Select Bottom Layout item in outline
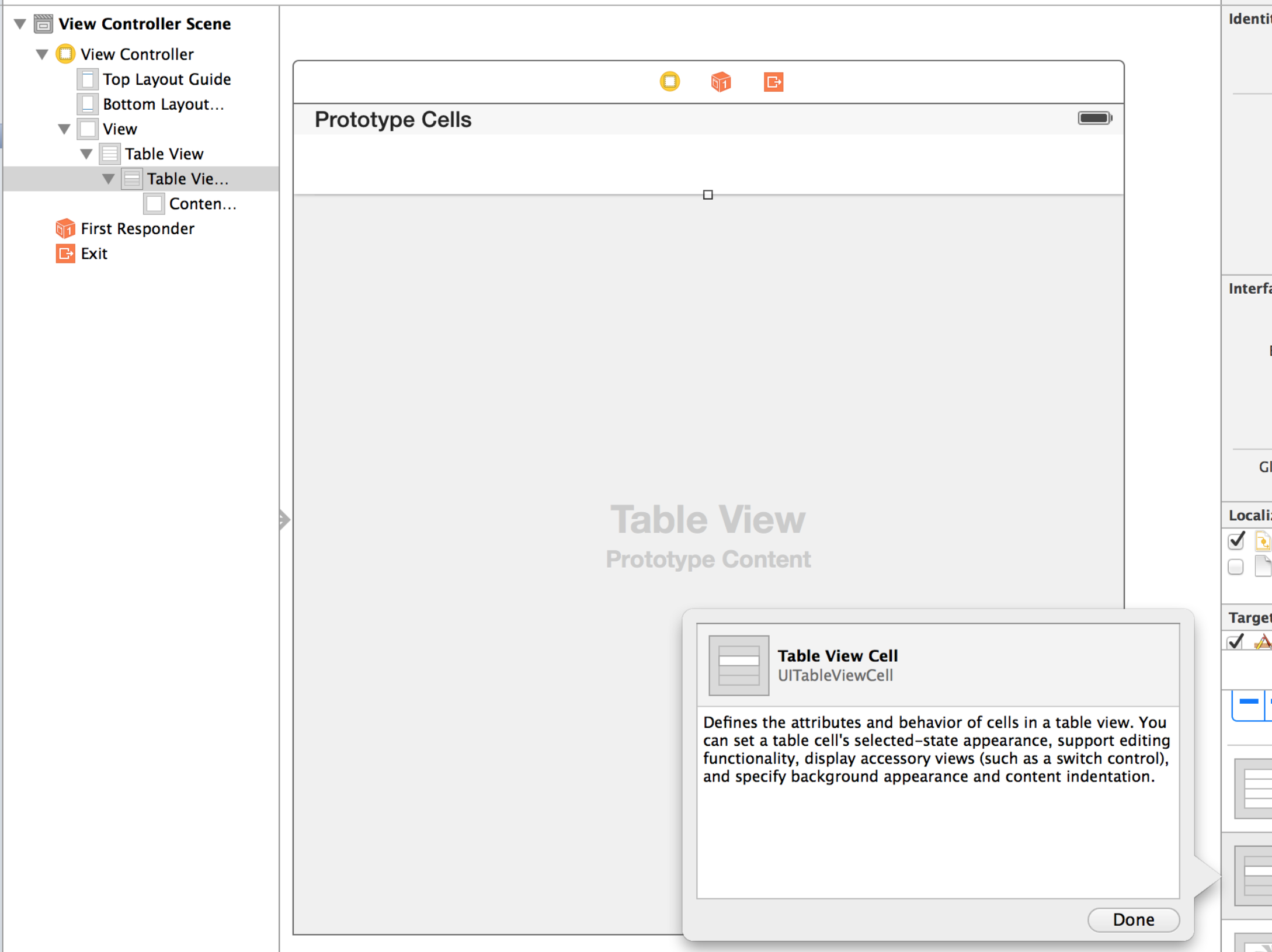 pyautogui.click(x=163, y=104)
